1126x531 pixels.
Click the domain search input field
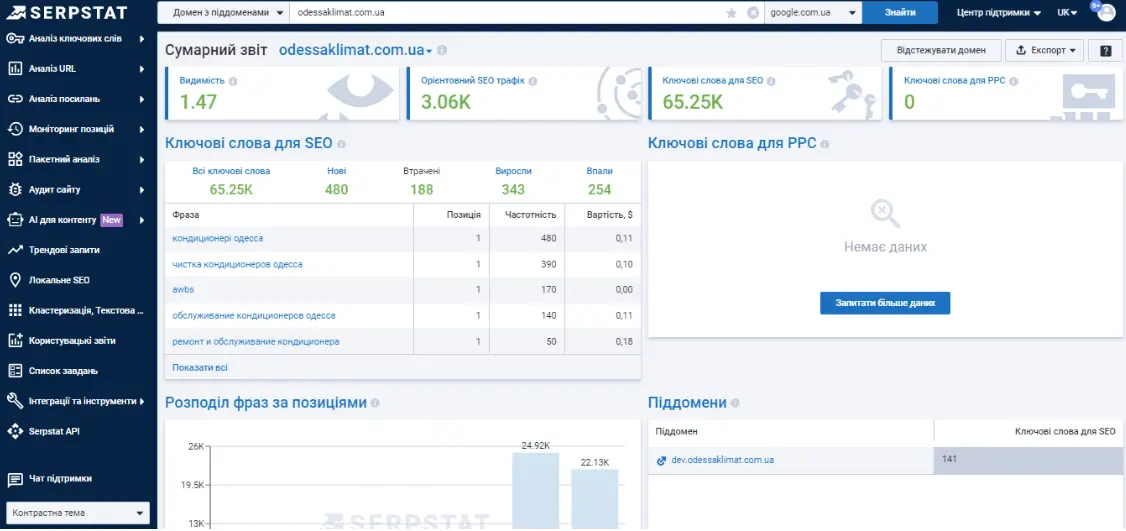(506, 13)
